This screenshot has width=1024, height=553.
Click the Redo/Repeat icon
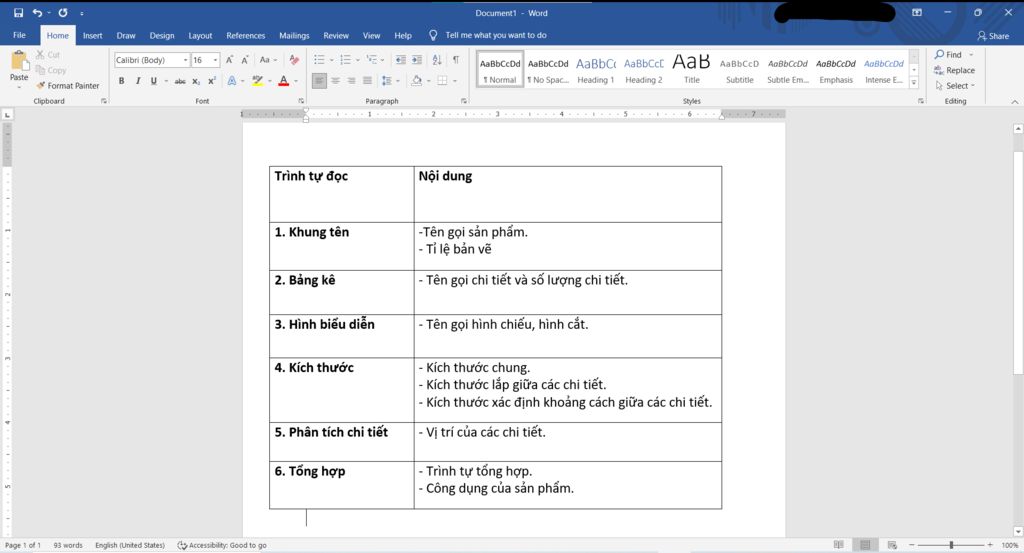(63, 12)
